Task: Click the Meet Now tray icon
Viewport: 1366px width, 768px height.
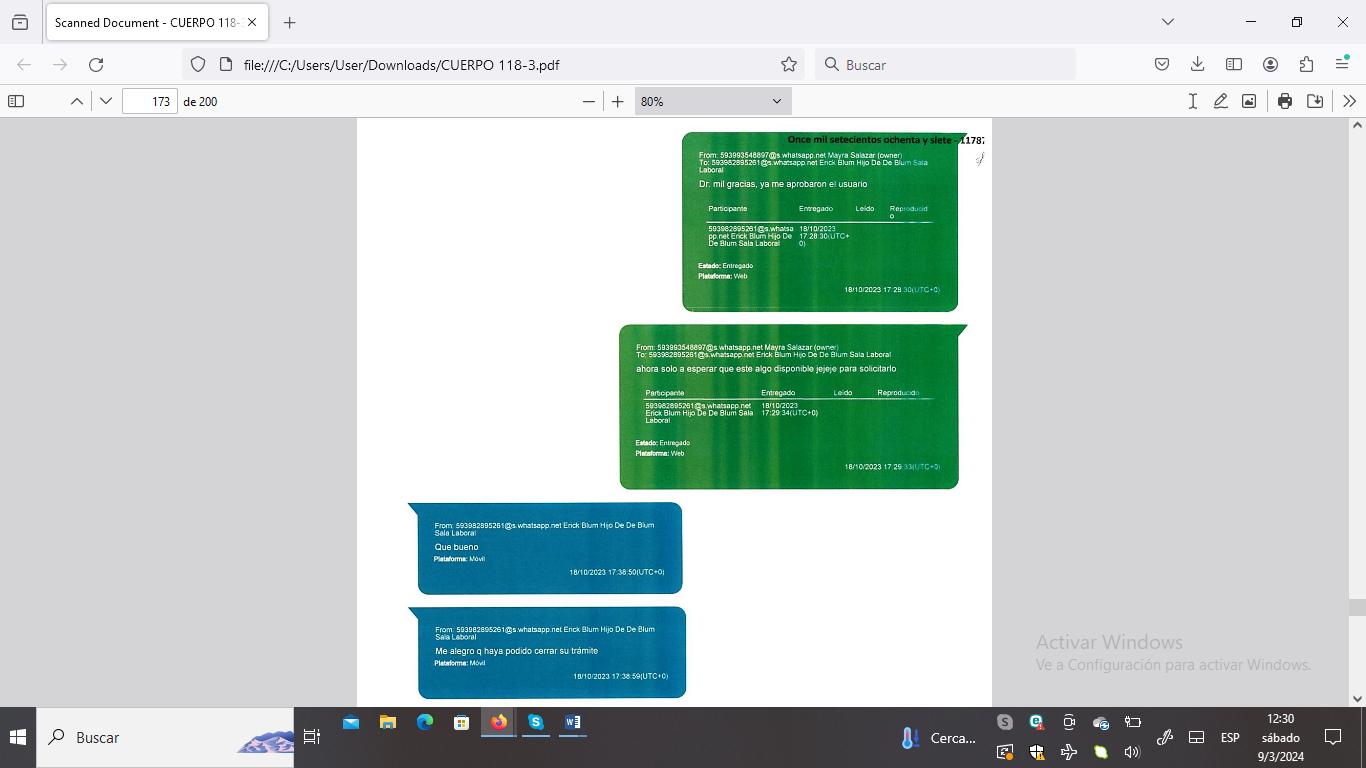Action: (1068, 722)
